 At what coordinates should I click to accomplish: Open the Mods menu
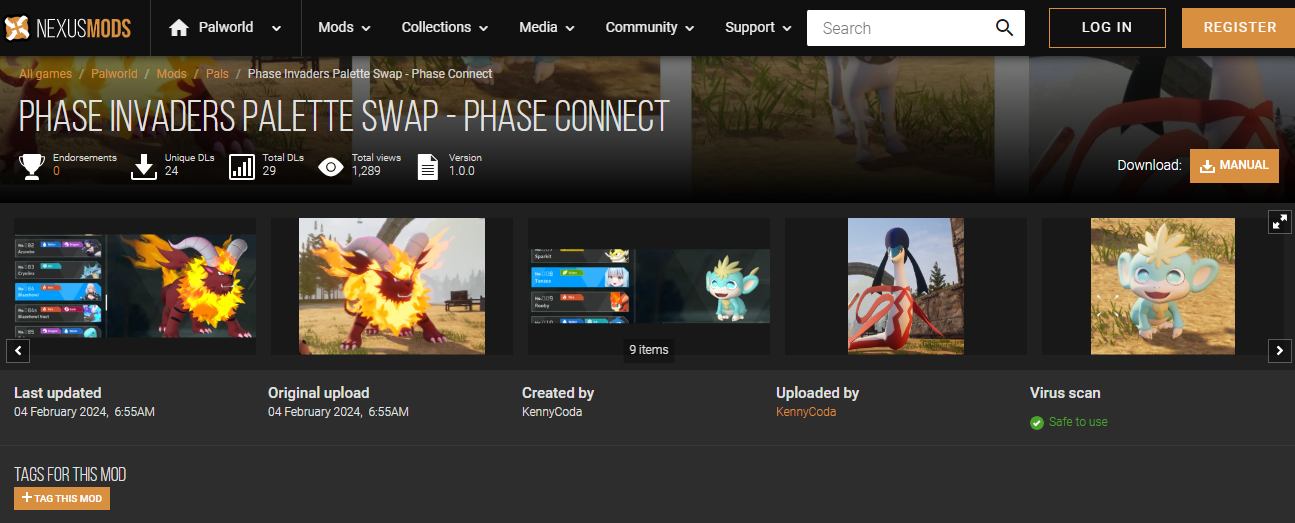[344, 28]
